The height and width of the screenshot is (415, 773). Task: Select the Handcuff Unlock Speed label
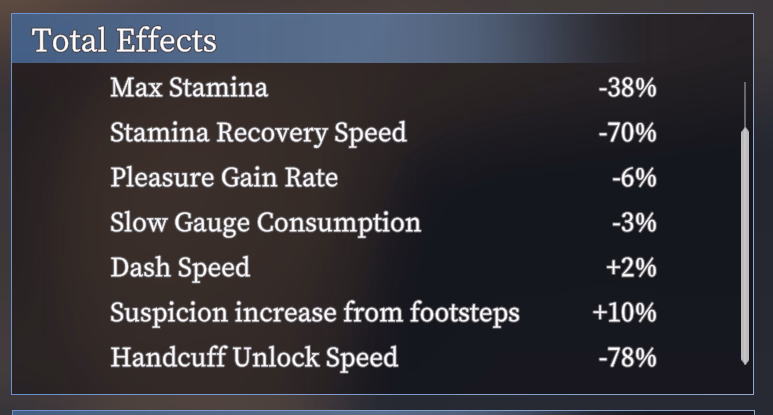tap(254, 357)
